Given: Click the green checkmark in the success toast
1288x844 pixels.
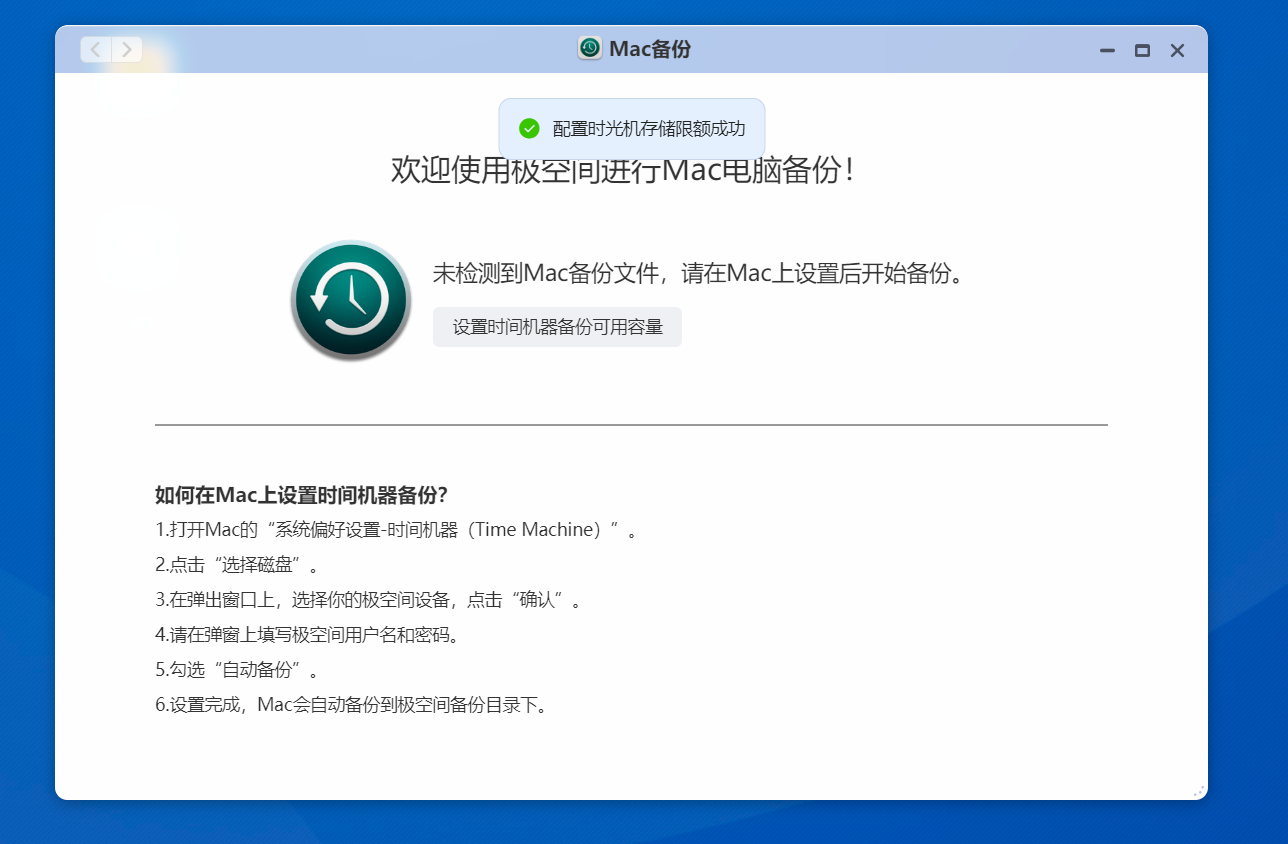Looking at the screenshot, I should [x=528, y=128].
